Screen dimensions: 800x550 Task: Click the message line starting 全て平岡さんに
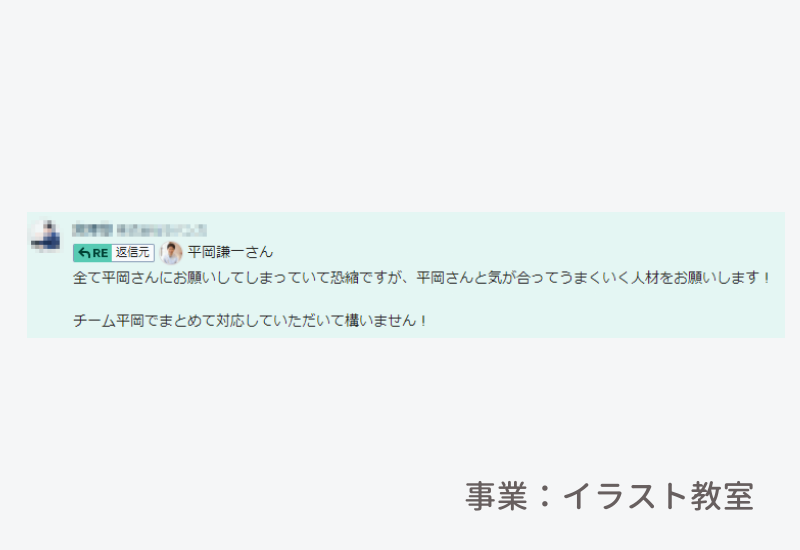(421, 278)
